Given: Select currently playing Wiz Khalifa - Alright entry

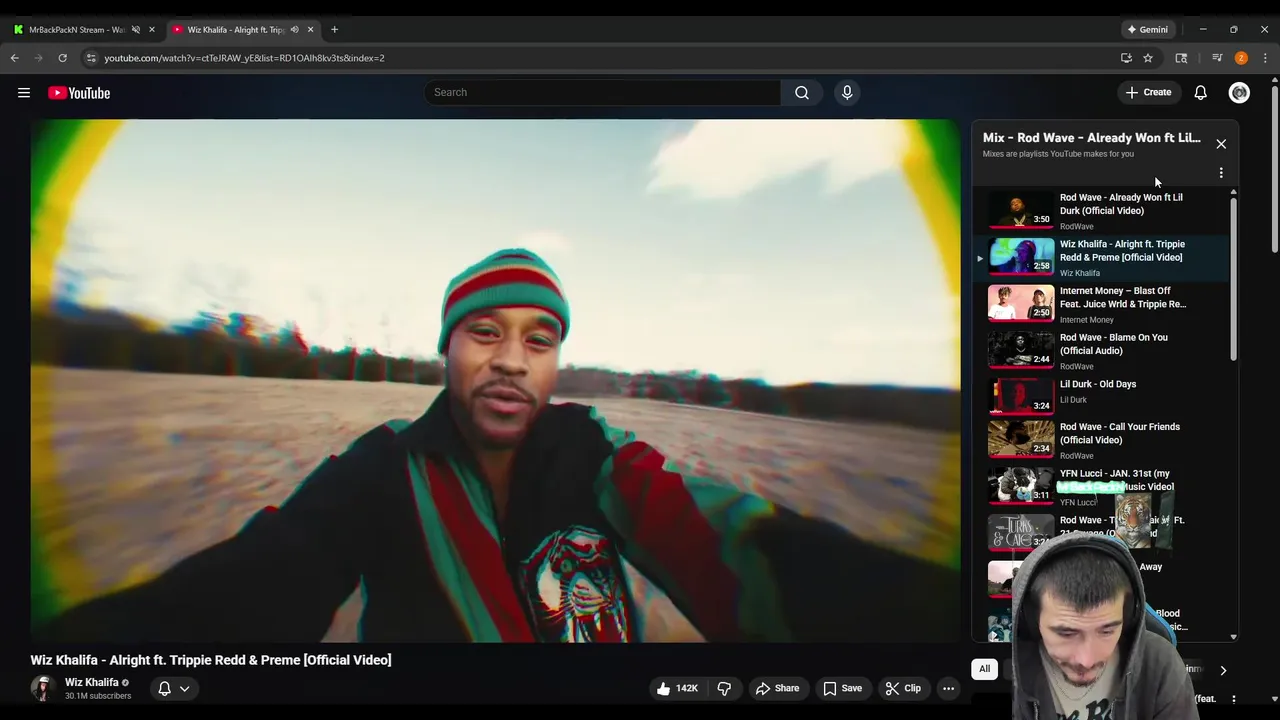Looking at the screenshot, I should tap(1100, 257).
